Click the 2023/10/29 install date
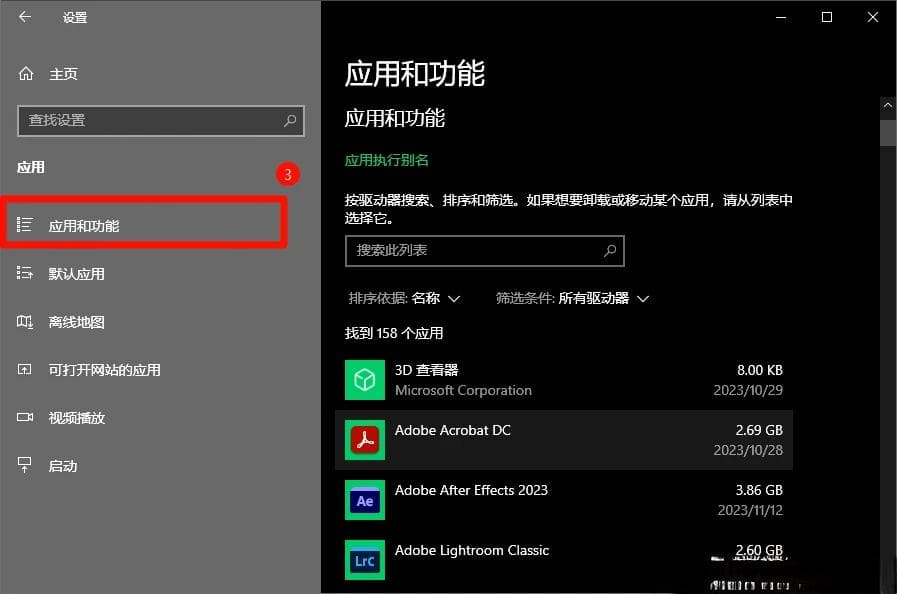This screenshot has width=897, height=594. 748,390
